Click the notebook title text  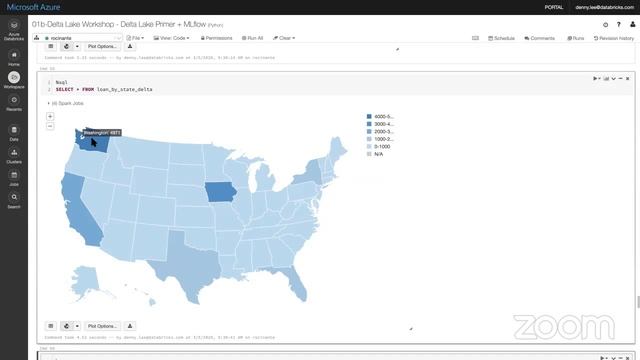pos(119,24)
